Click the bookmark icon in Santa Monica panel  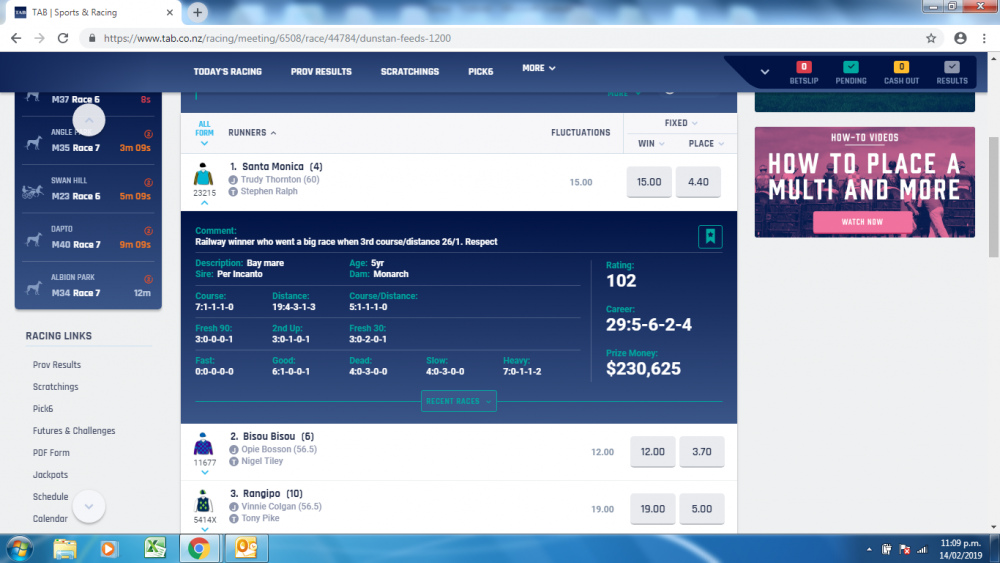click(x=710, y=237)
